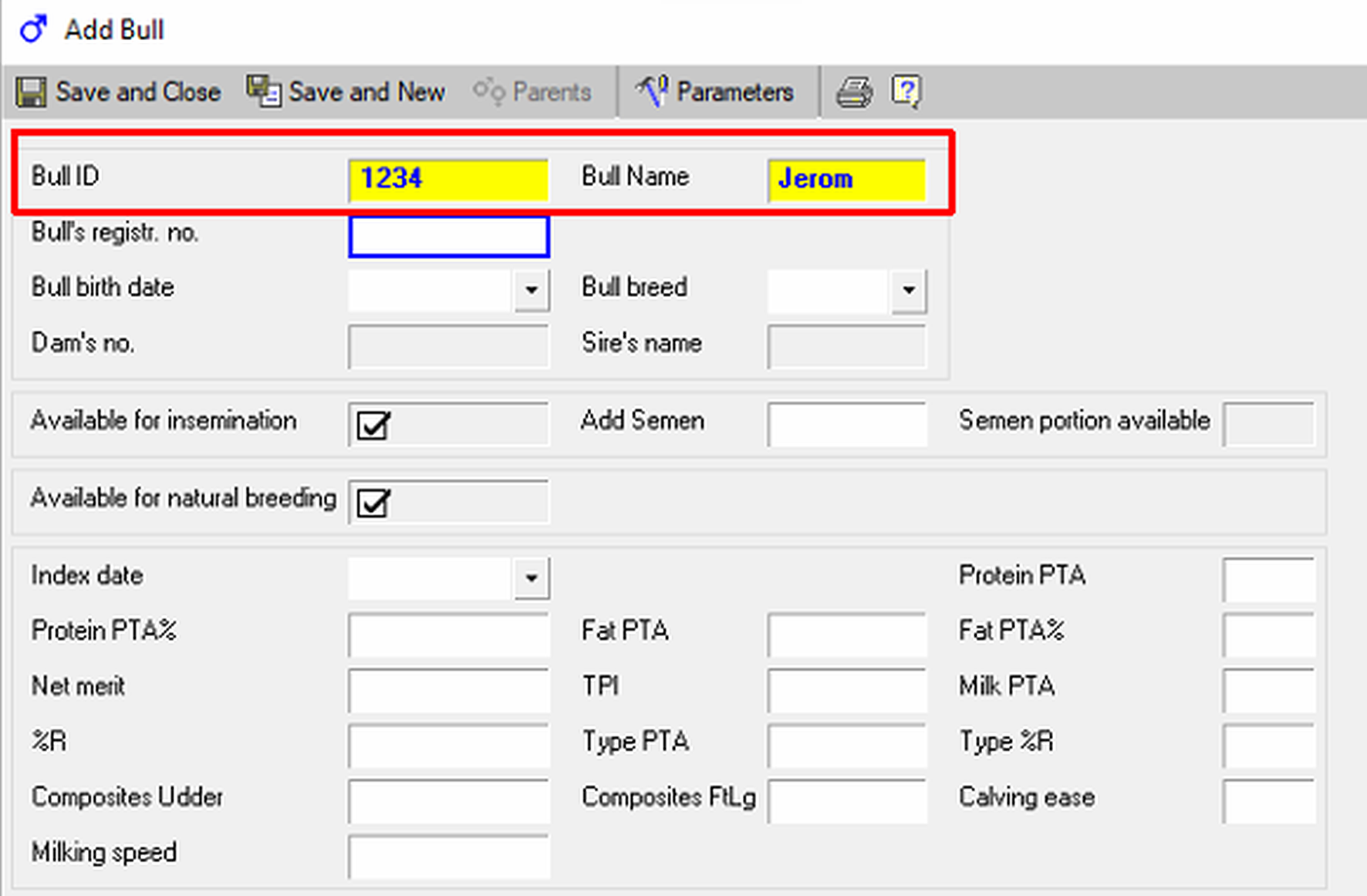Click the Protein PTA% input field
The width and height of the screenshot is (1367, 896).
448,635
